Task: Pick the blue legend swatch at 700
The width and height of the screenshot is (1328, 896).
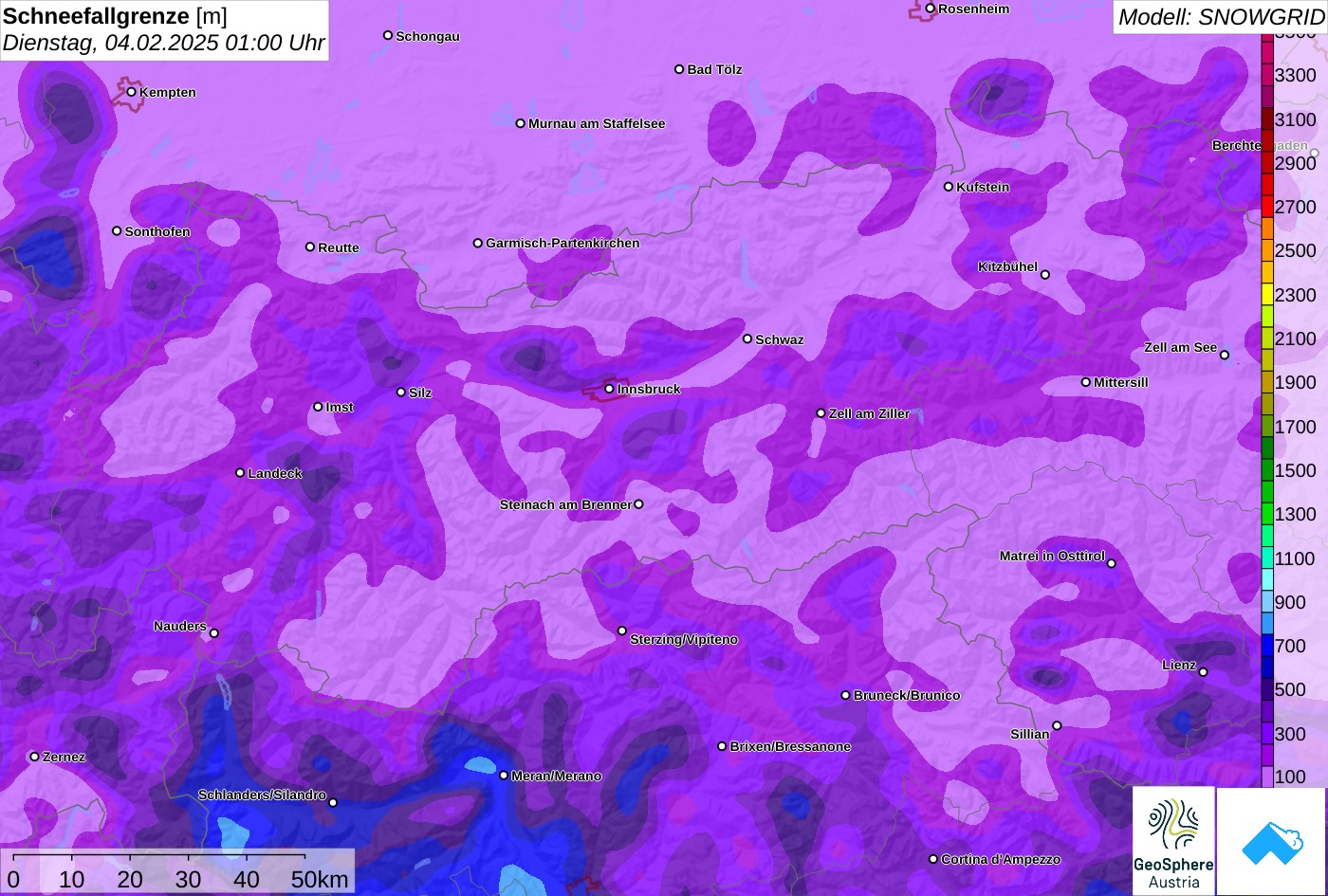Action: (1267, 646)
